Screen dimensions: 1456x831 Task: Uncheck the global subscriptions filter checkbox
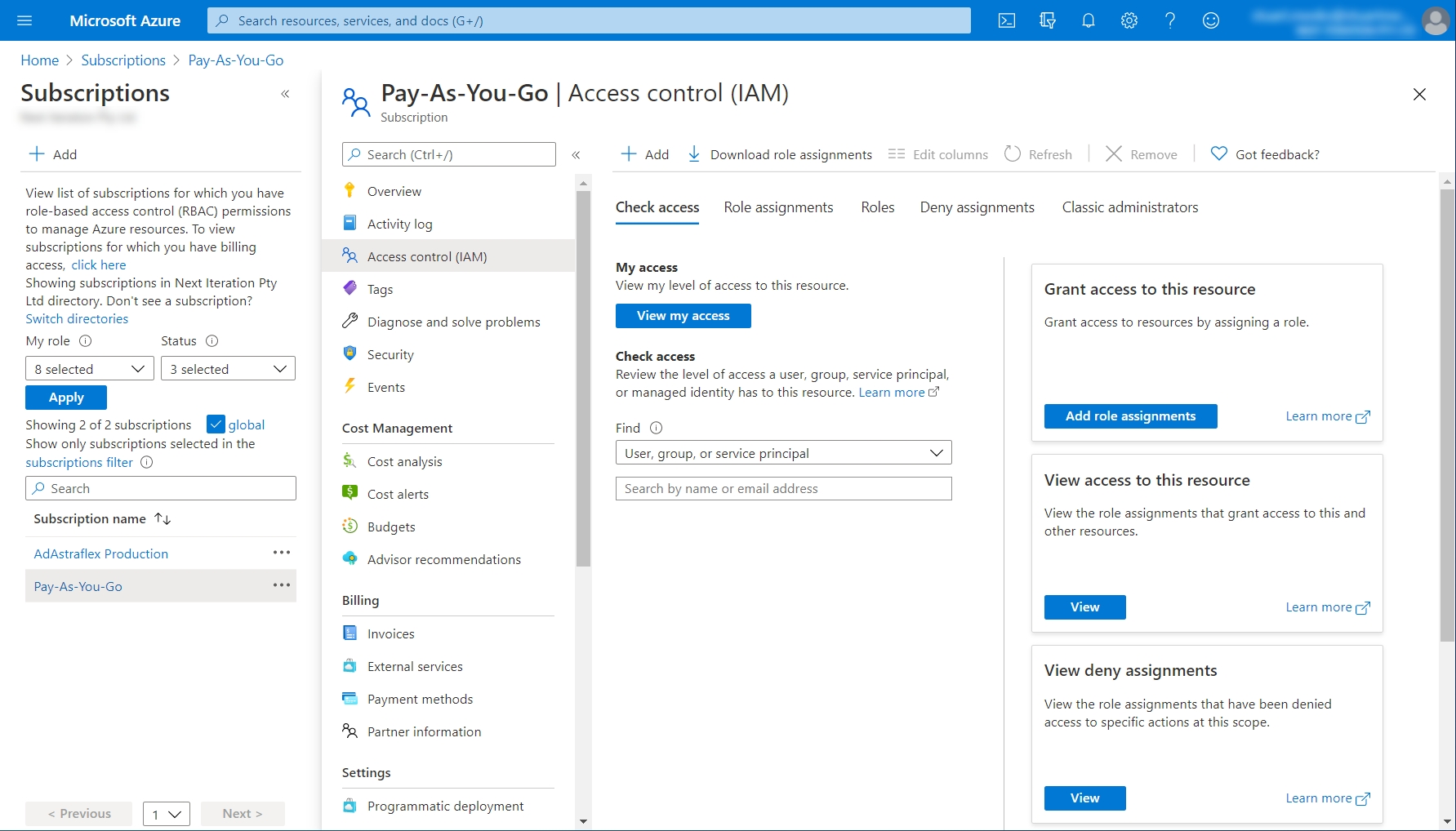pyautogui.click(x=216, y=424)
